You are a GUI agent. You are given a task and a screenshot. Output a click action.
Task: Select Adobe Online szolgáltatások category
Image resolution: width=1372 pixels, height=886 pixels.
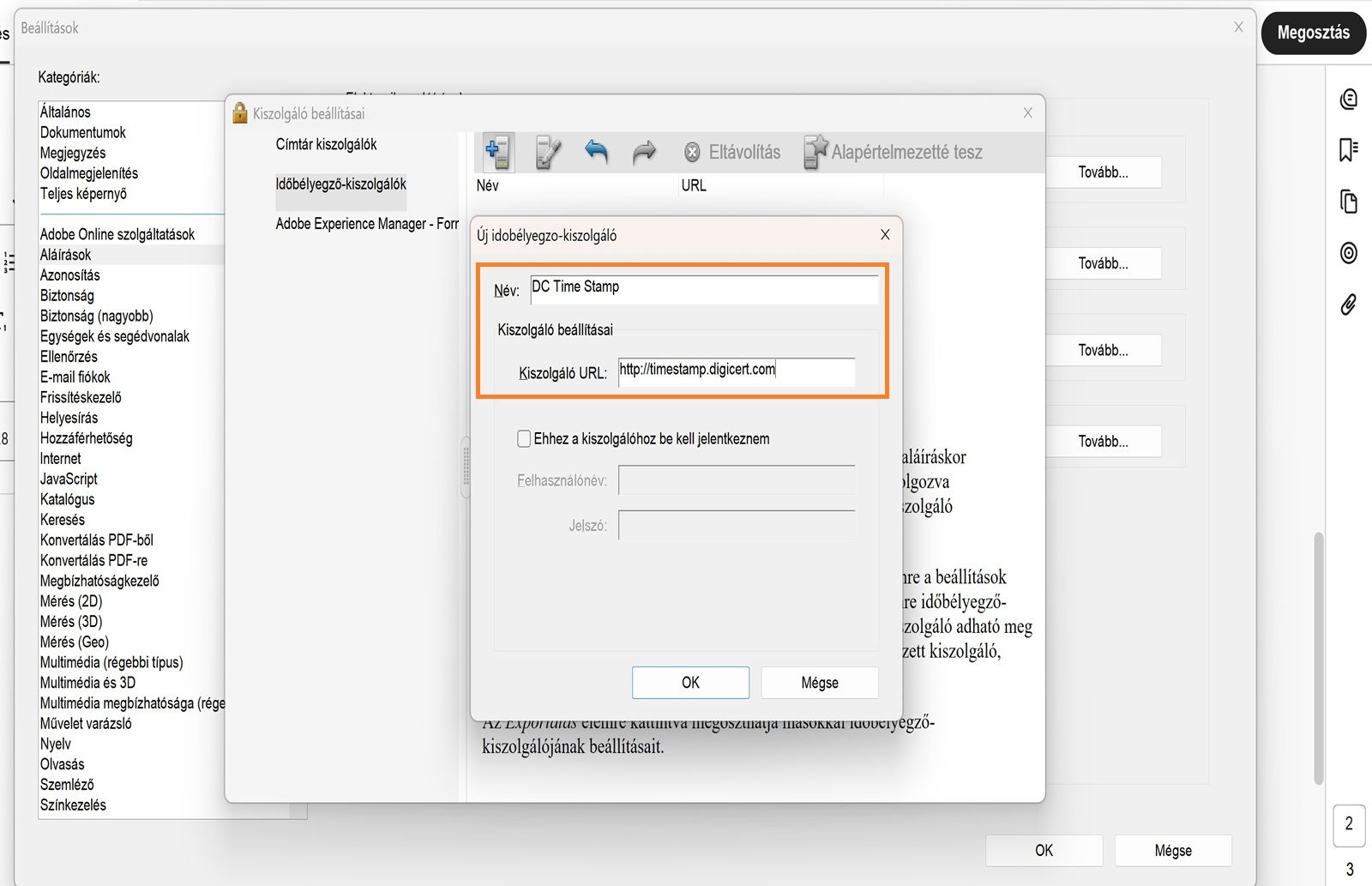pos(117,234)
